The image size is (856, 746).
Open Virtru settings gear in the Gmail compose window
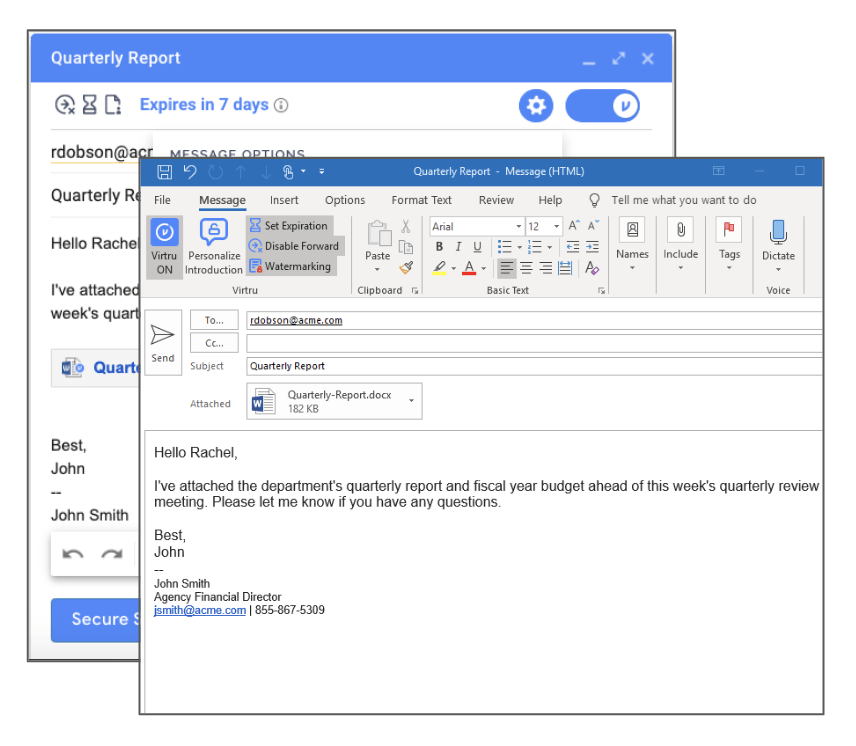point(536,105)
